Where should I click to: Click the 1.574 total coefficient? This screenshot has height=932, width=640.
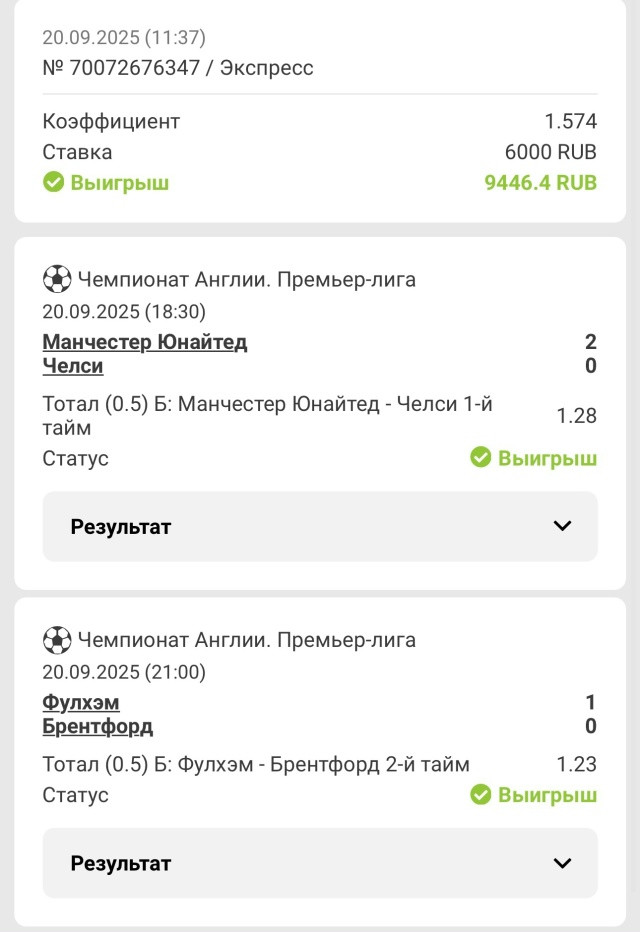point(570,121)
